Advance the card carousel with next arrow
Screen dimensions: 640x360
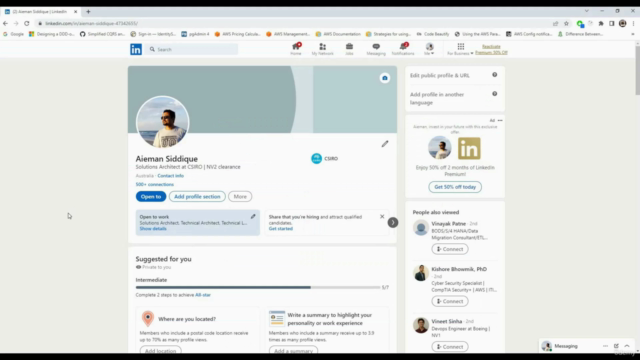pyautogui.click(x=393, y=222)
